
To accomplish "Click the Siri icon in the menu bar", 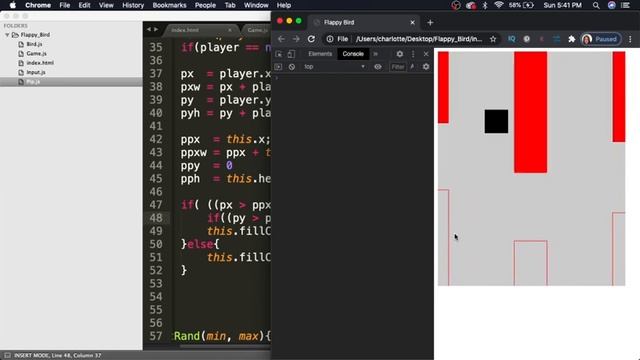I will tap(611, 5).
